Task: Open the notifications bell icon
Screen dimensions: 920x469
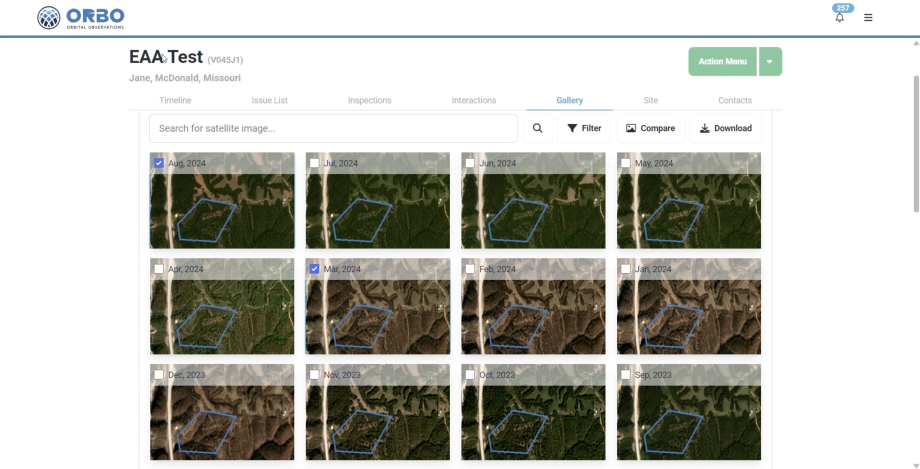Action: pos(840,18)
